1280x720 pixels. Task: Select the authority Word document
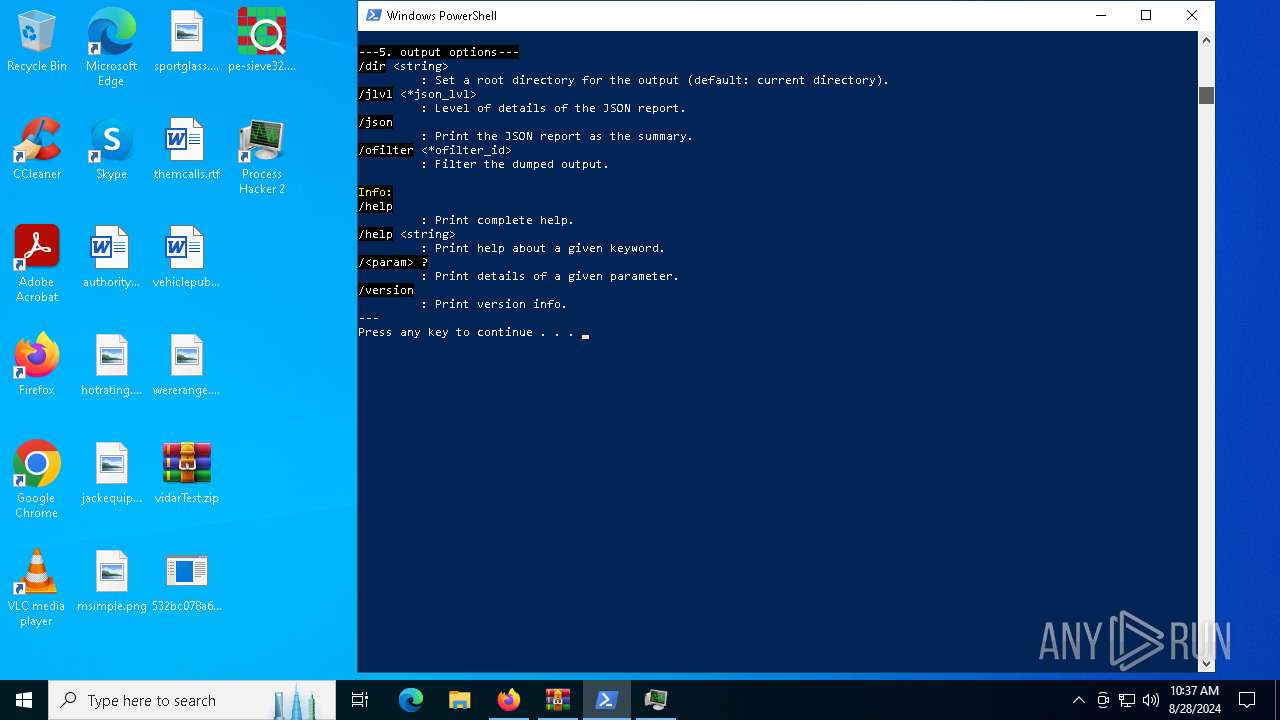[111, 258]
